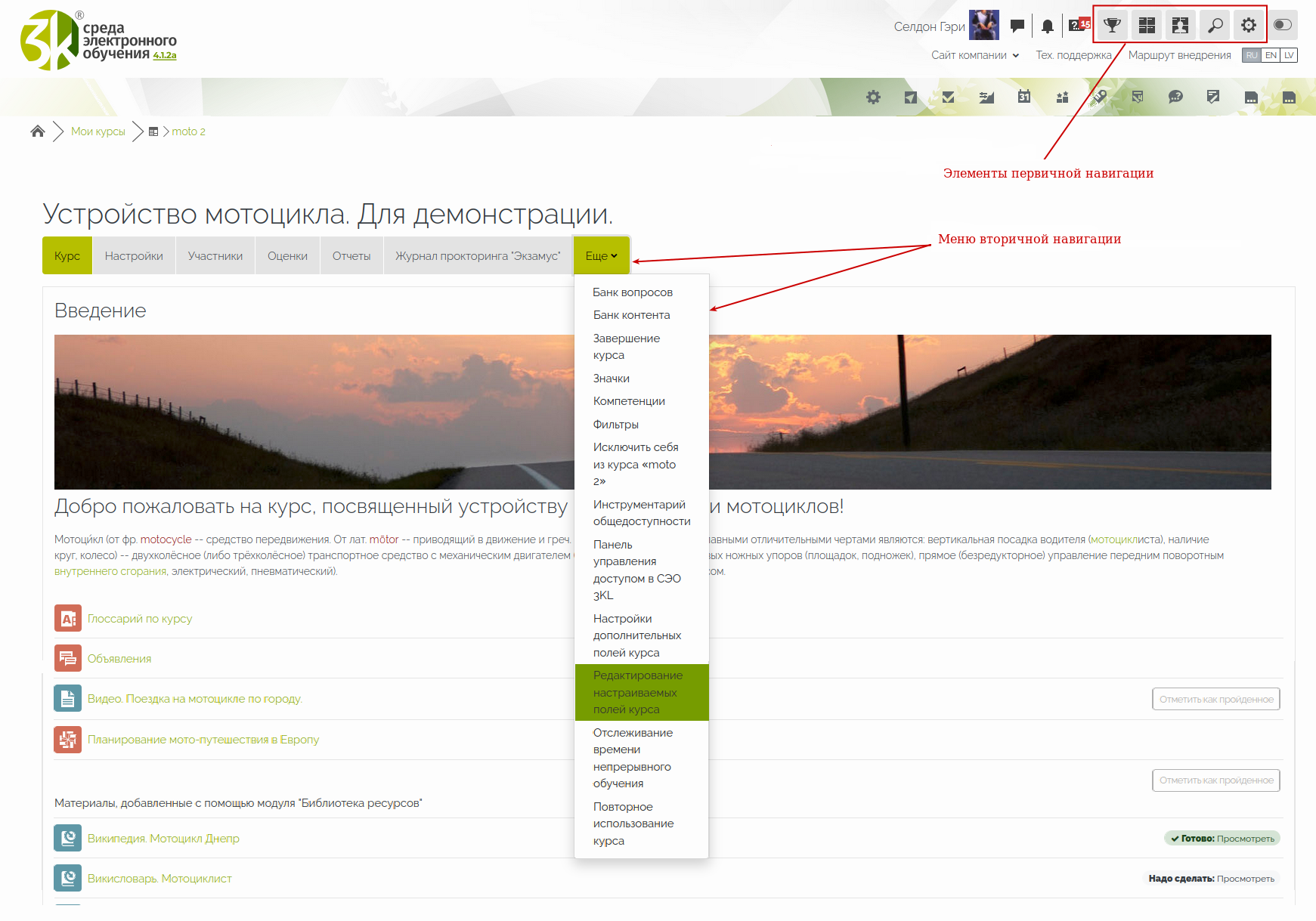Collapse the Еще dropdown menu
1316x921 pixels.
click(x=601, y=256)
